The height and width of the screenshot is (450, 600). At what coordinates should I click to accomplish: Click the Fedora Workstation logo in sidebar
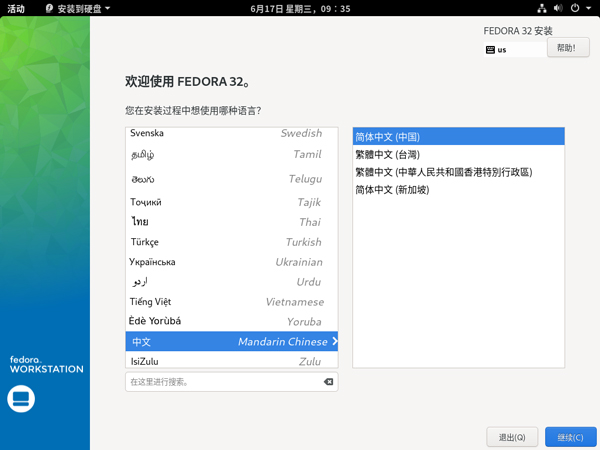tap(46, 364)
